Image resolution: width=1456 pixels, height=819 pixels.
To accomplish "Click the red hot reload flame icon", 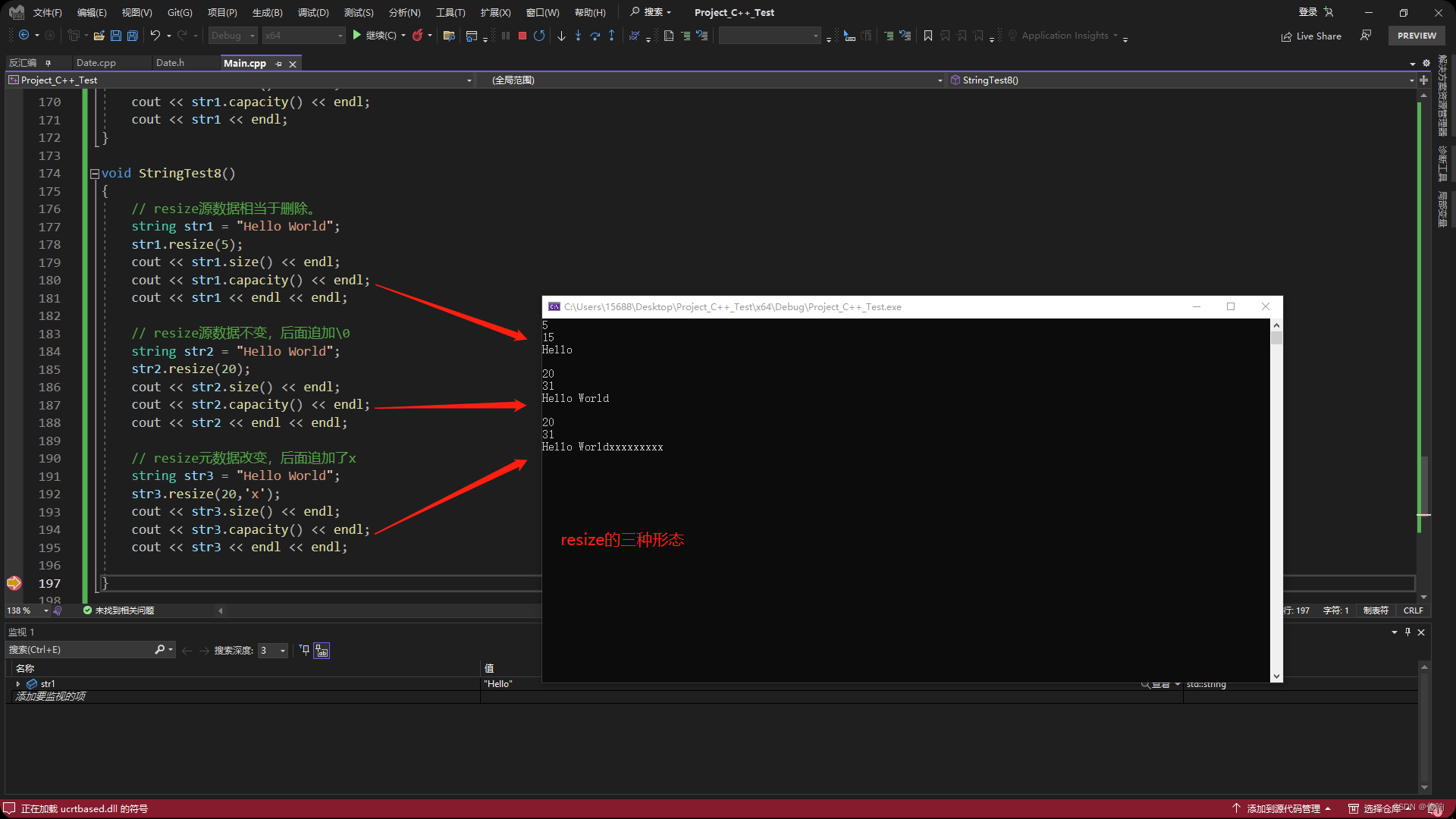I will 417,36.
